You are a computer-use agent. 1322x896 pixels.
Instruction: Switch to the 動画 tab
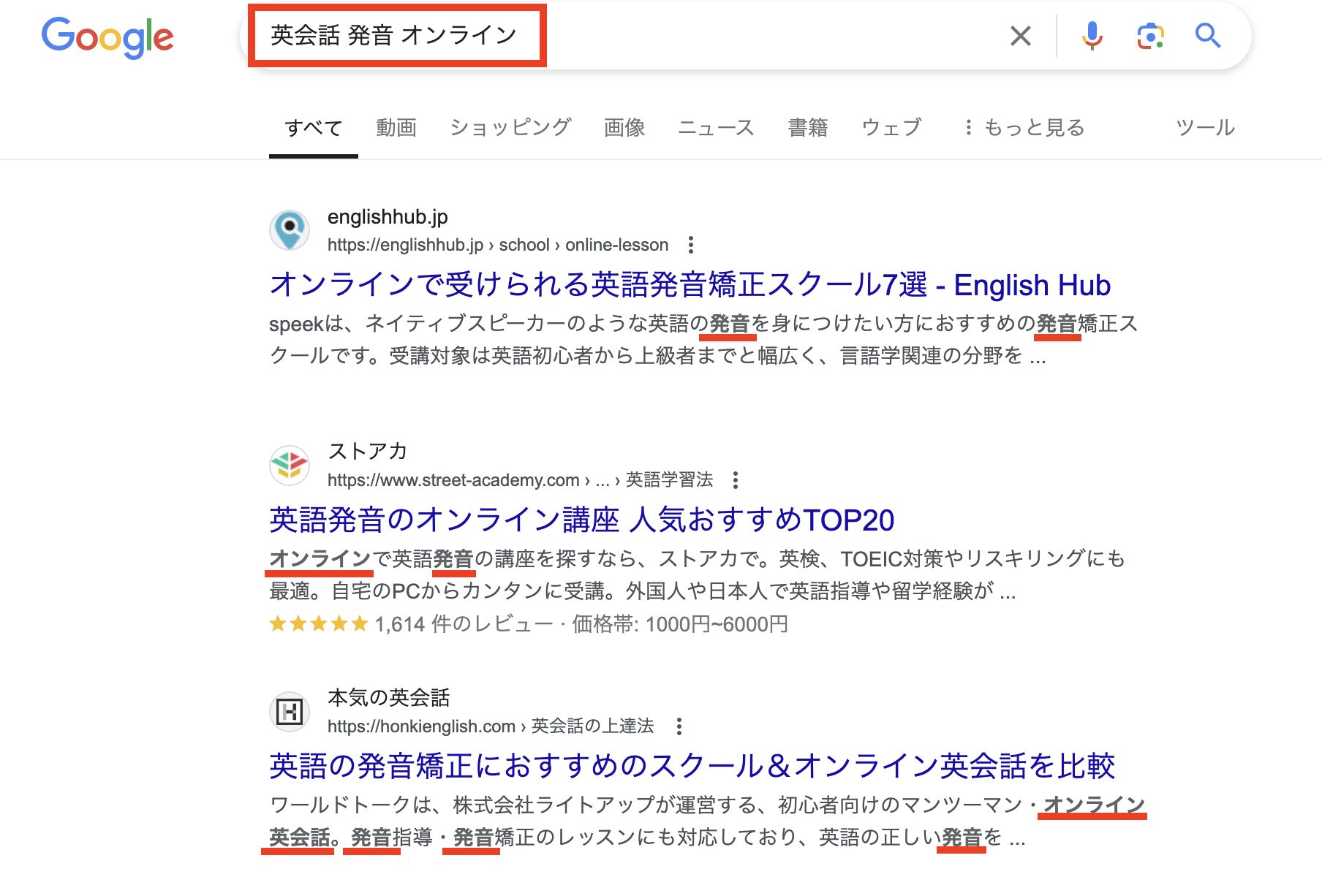pyautogui.click(x=396, y=128)
